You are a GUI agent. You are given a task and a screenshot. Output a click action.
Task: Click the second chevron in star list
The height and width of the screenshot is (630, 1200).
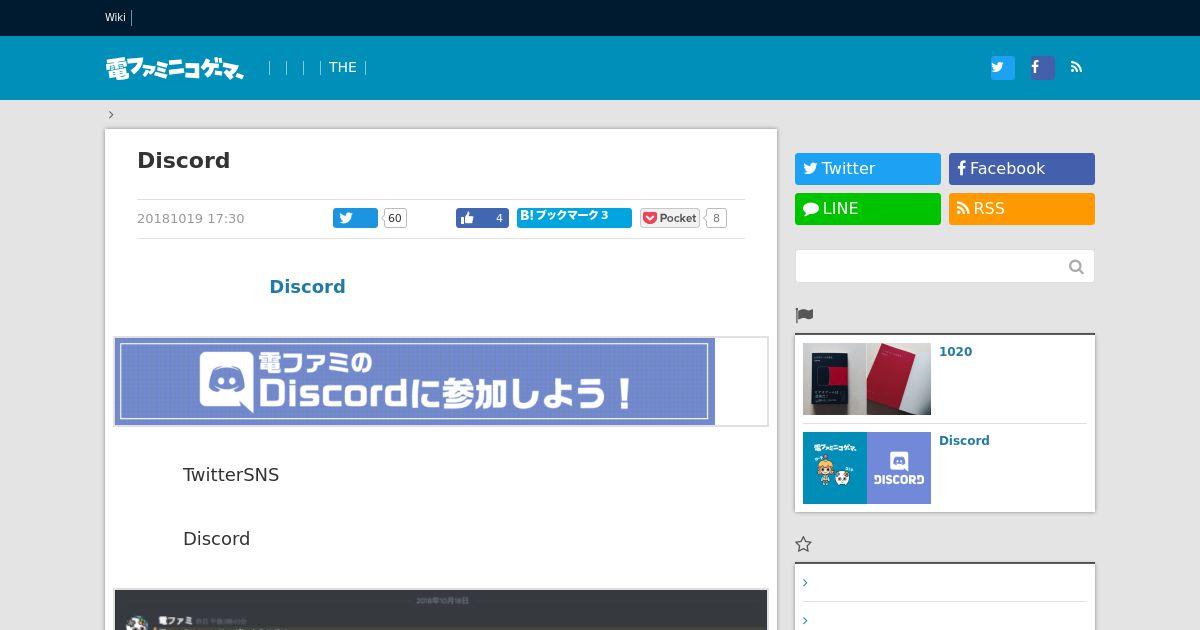(805, 621)
